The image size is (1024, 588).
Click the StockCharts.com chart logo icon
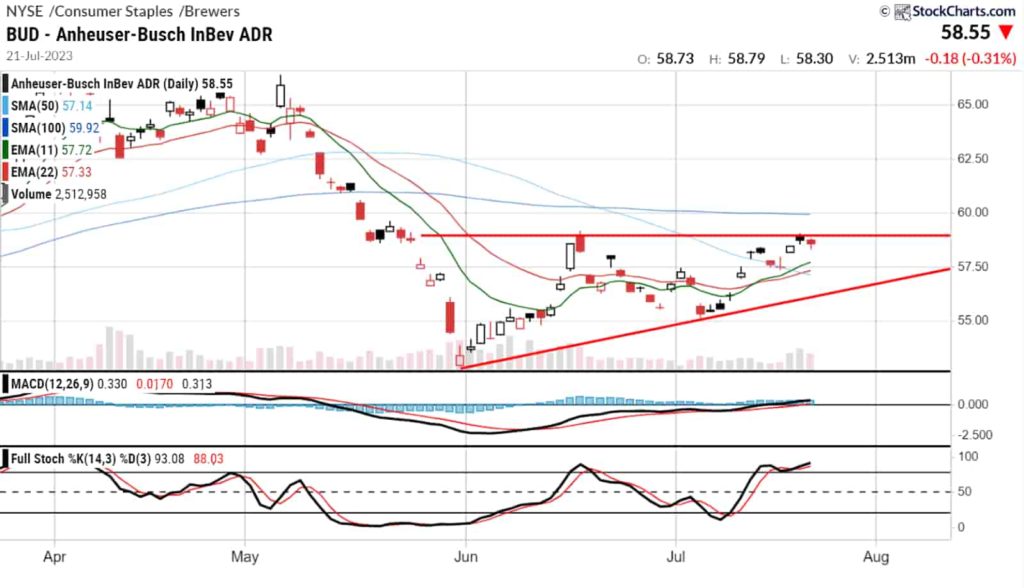903,13
